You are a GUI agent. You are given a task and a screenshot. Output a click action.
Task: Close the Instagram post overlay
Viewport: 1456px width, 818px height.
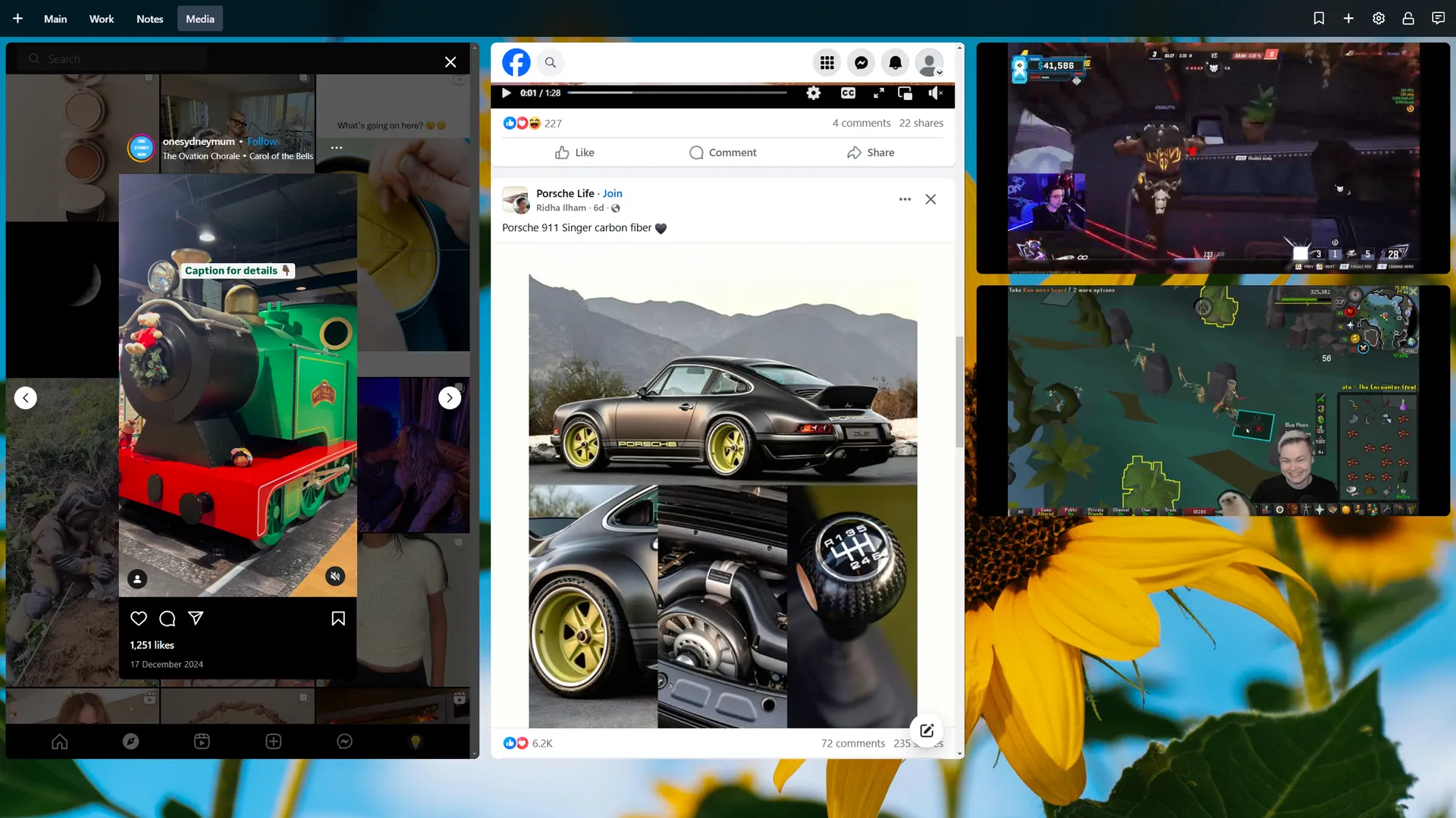coord(450,62)
